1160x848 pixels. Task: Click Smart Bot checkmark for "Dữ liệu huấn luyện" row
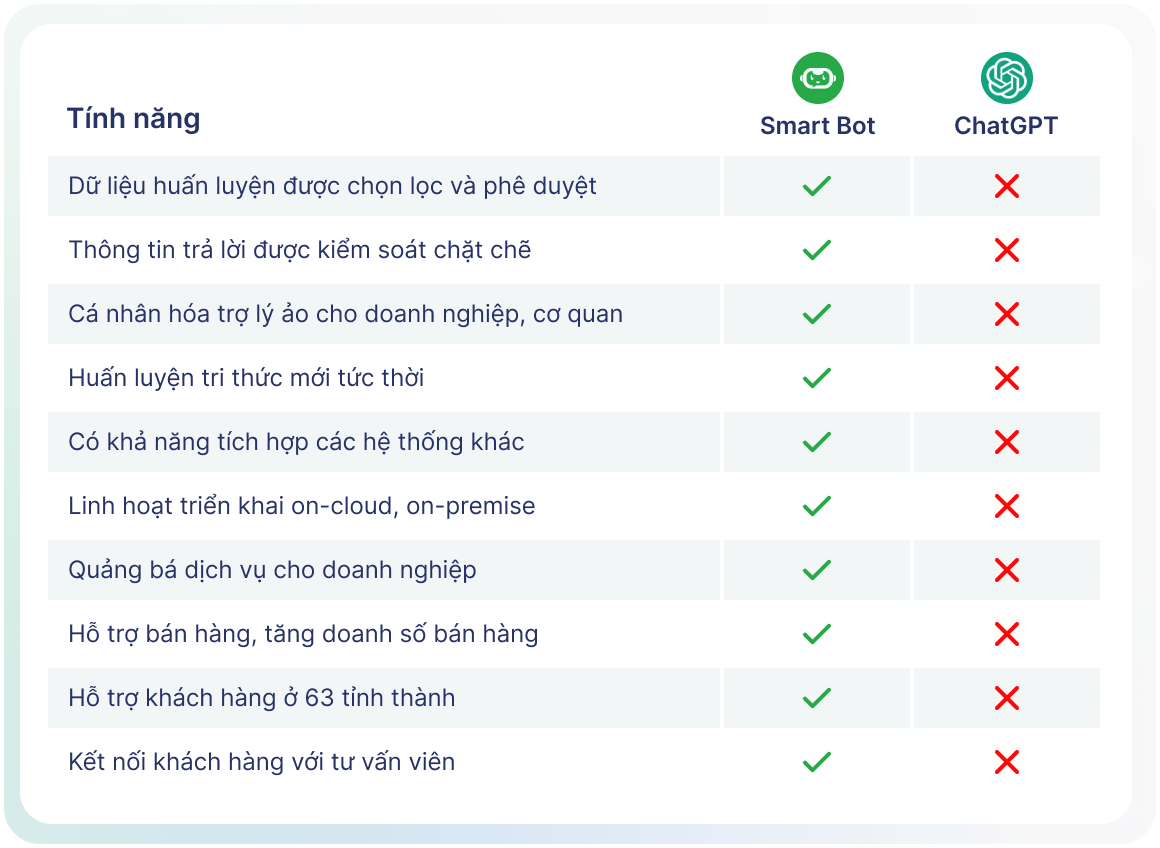click(x=817, y=186)
